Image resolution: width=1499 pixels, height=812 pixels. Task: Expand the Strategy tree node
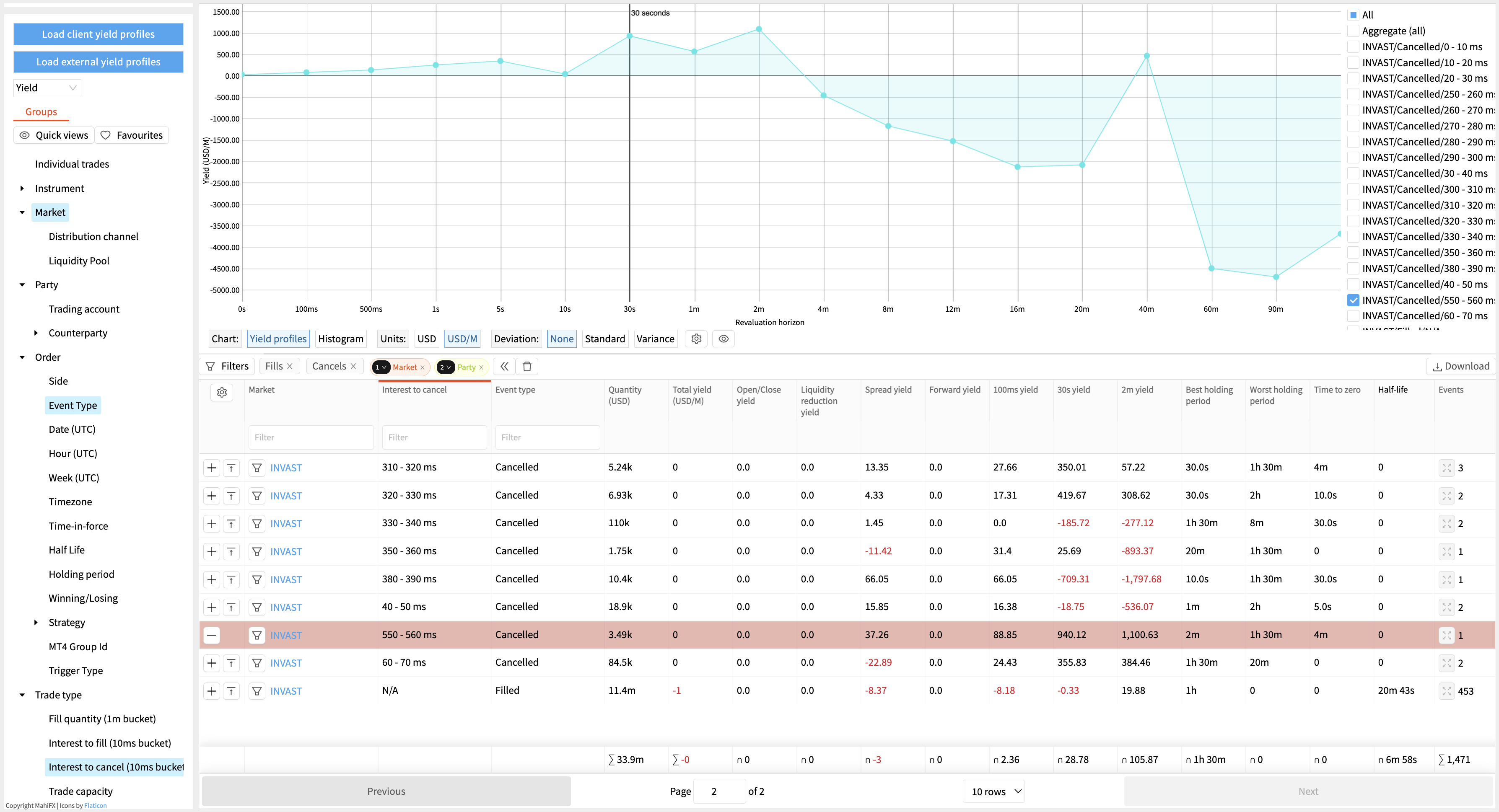(36, 622)
